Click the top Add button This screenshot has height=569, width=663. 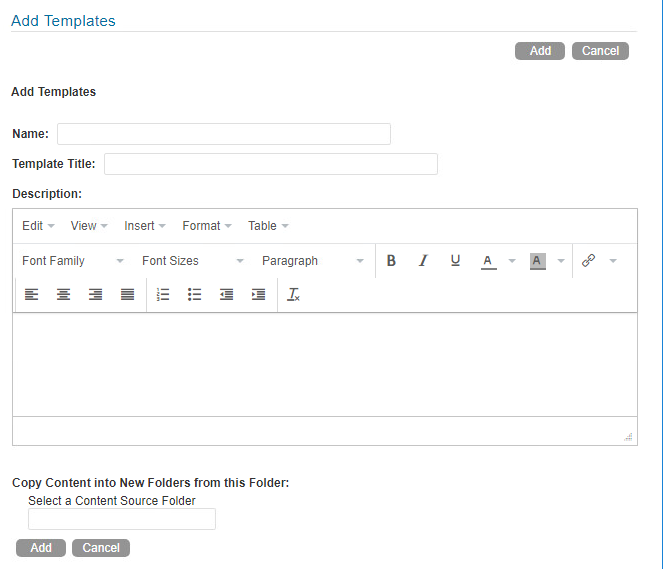tap(540, 51)
